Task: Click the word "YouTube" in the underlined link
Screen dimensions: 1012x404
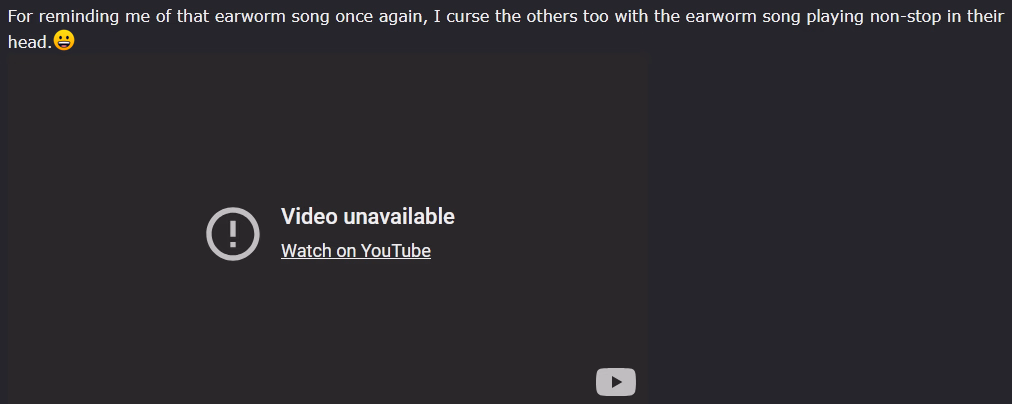Action: coord(396,250)
